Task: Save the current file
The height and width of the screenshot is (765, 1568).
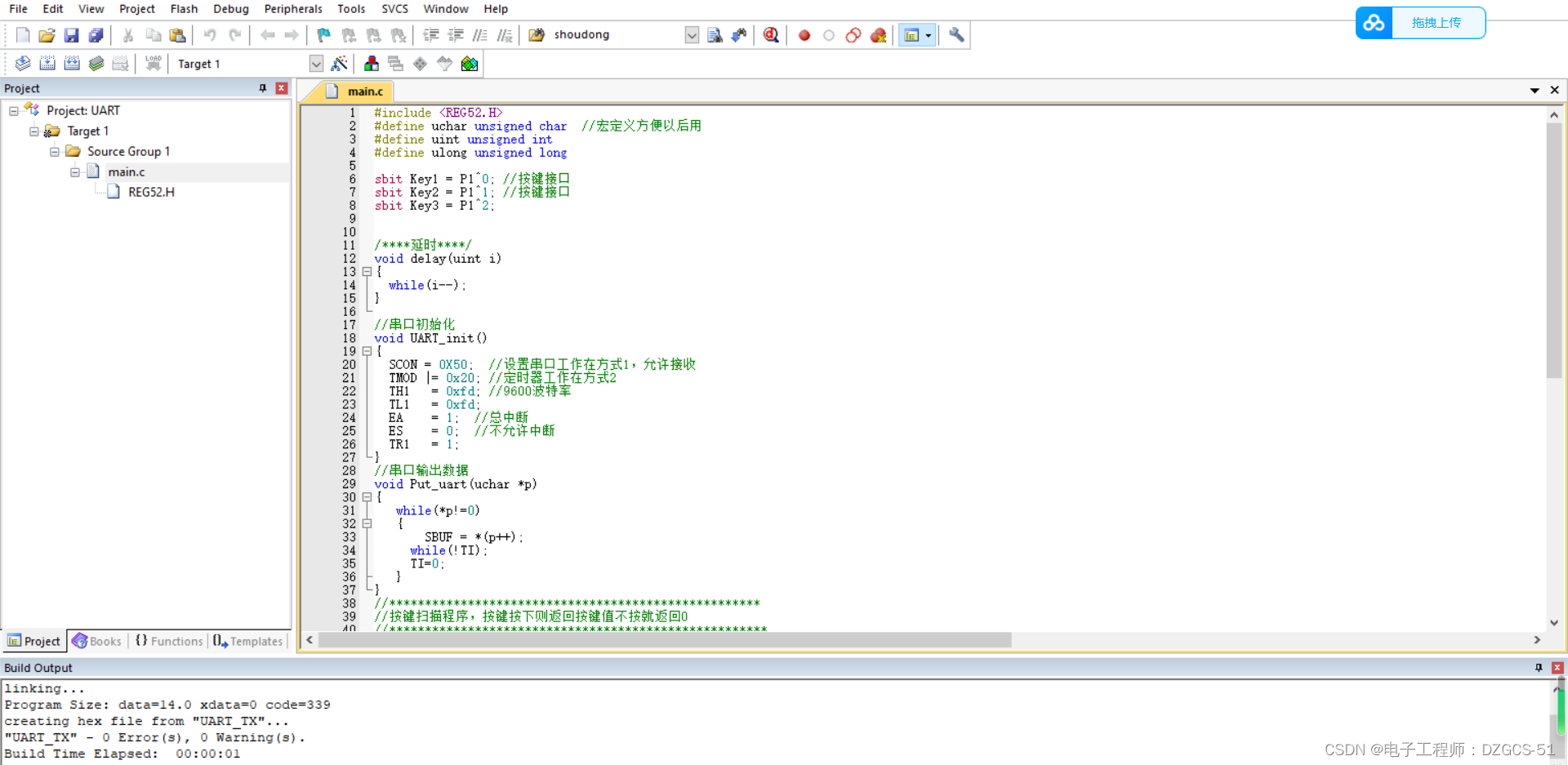Action: pyautogui.click(x=71, y=35)
